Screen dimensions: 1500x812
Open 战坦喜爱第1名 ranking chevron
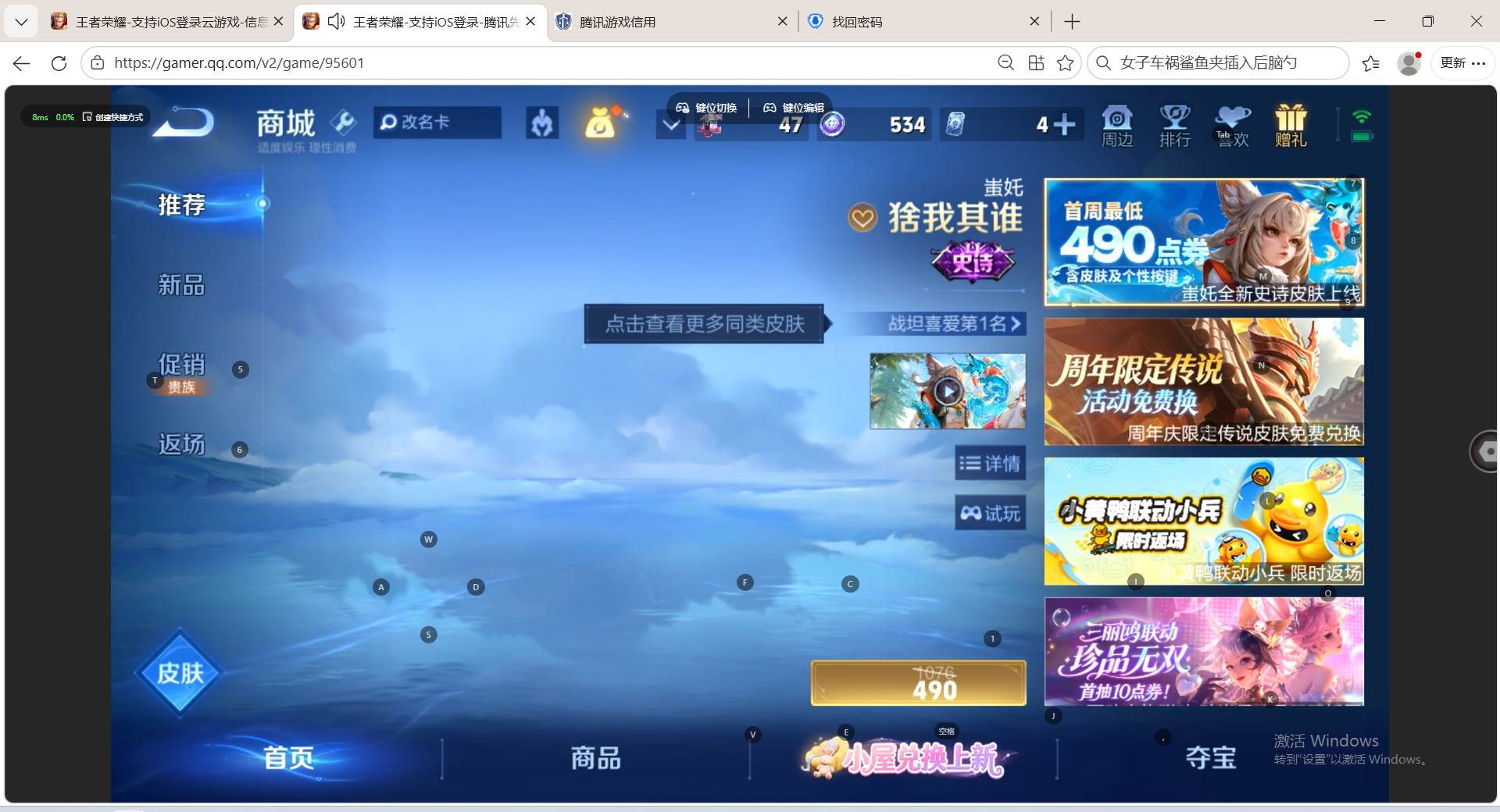pyautogui.click(x=1016, y=323)
